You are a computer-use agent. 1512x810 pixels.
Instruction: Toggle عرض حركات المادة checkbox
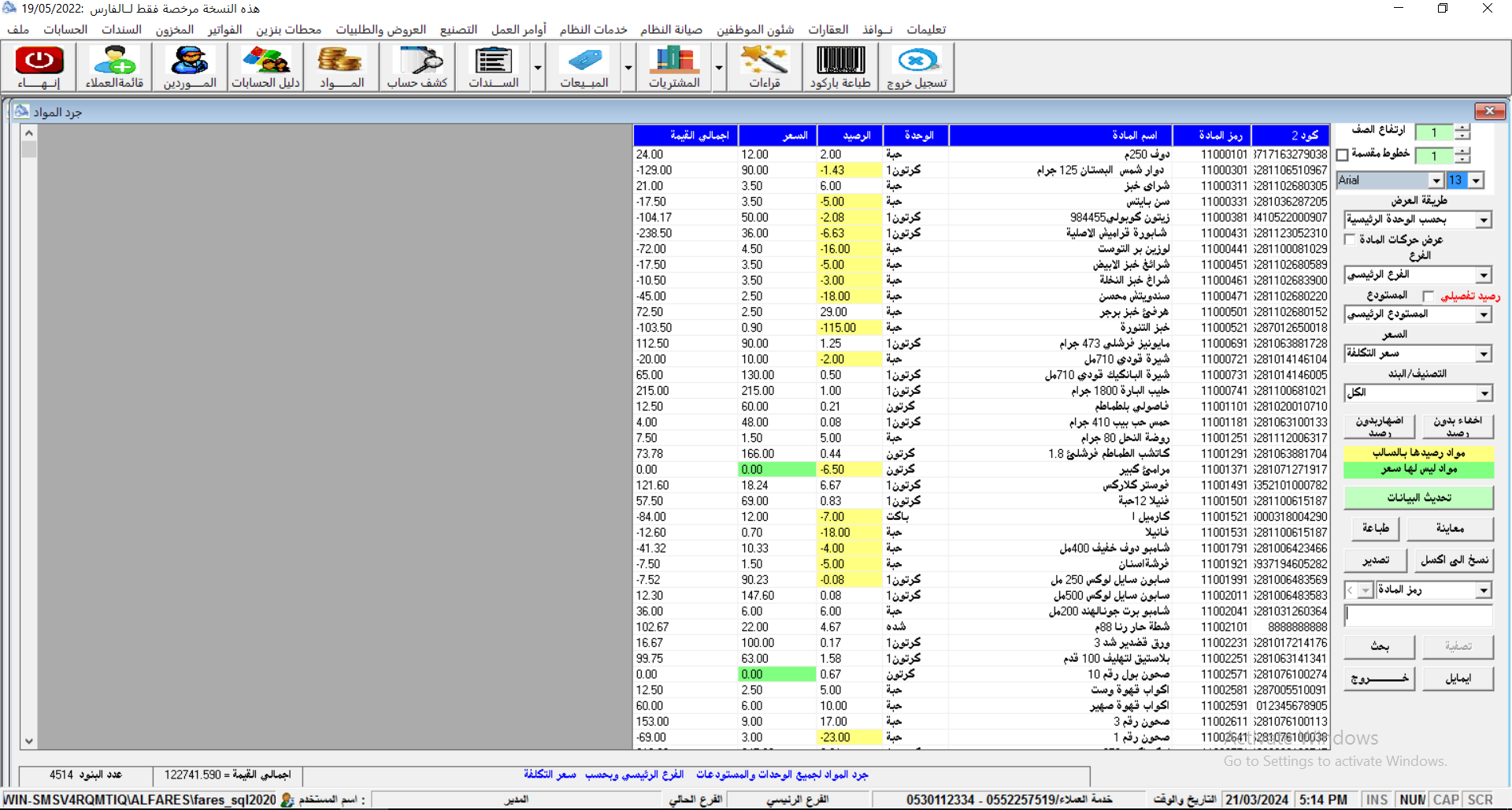(1351, 240)
